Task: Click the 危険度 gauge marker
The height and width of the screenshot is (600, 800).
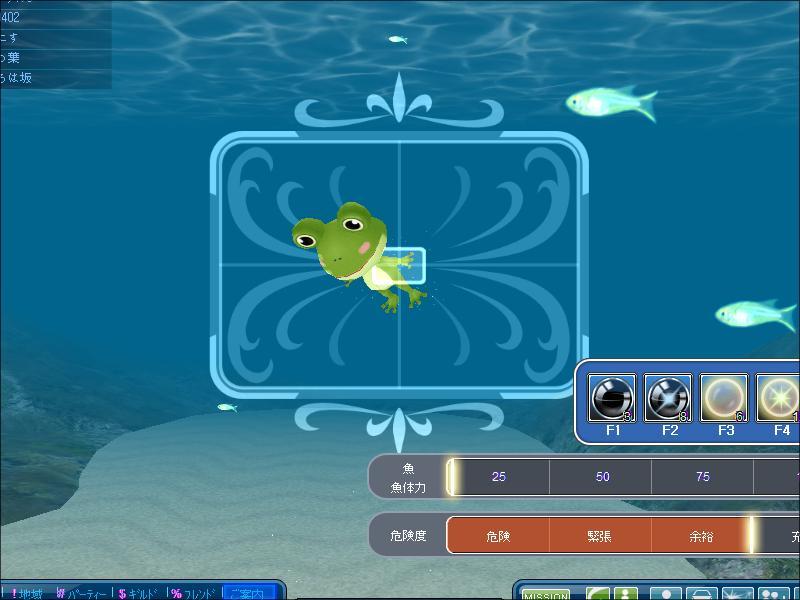Action: tap(752, 535)
